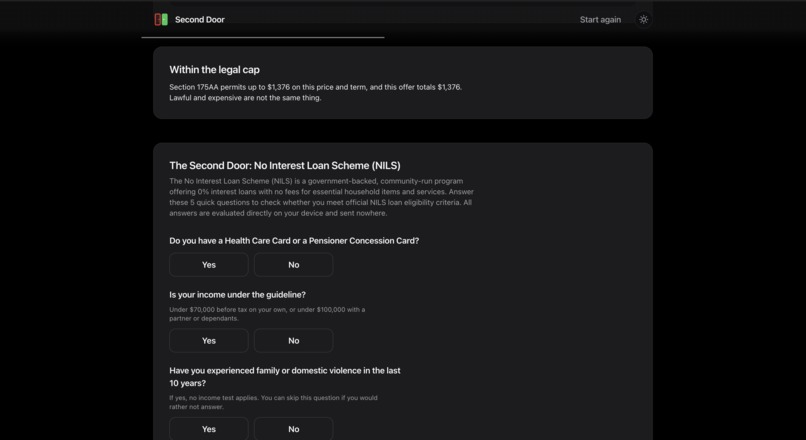Screen dimensions: 806x440
Task: Choose No for income under the guideline
Action: (x=294, y=340)
